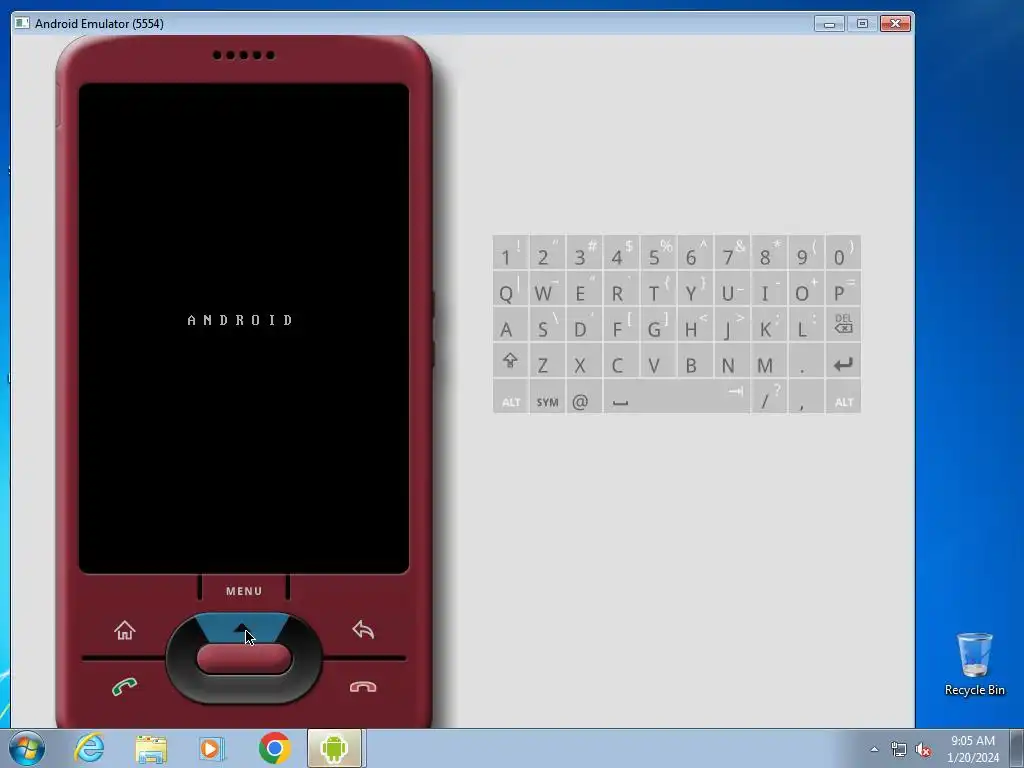This screenshot has width=1024, height=768.
Task: Tap the Home button on the phone
Action: coord(124,630)
